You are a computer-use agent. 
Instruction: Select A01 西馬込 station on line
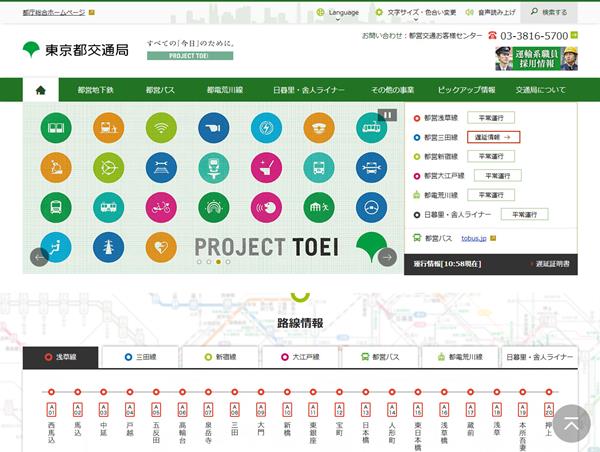click(x=51, y=392)
